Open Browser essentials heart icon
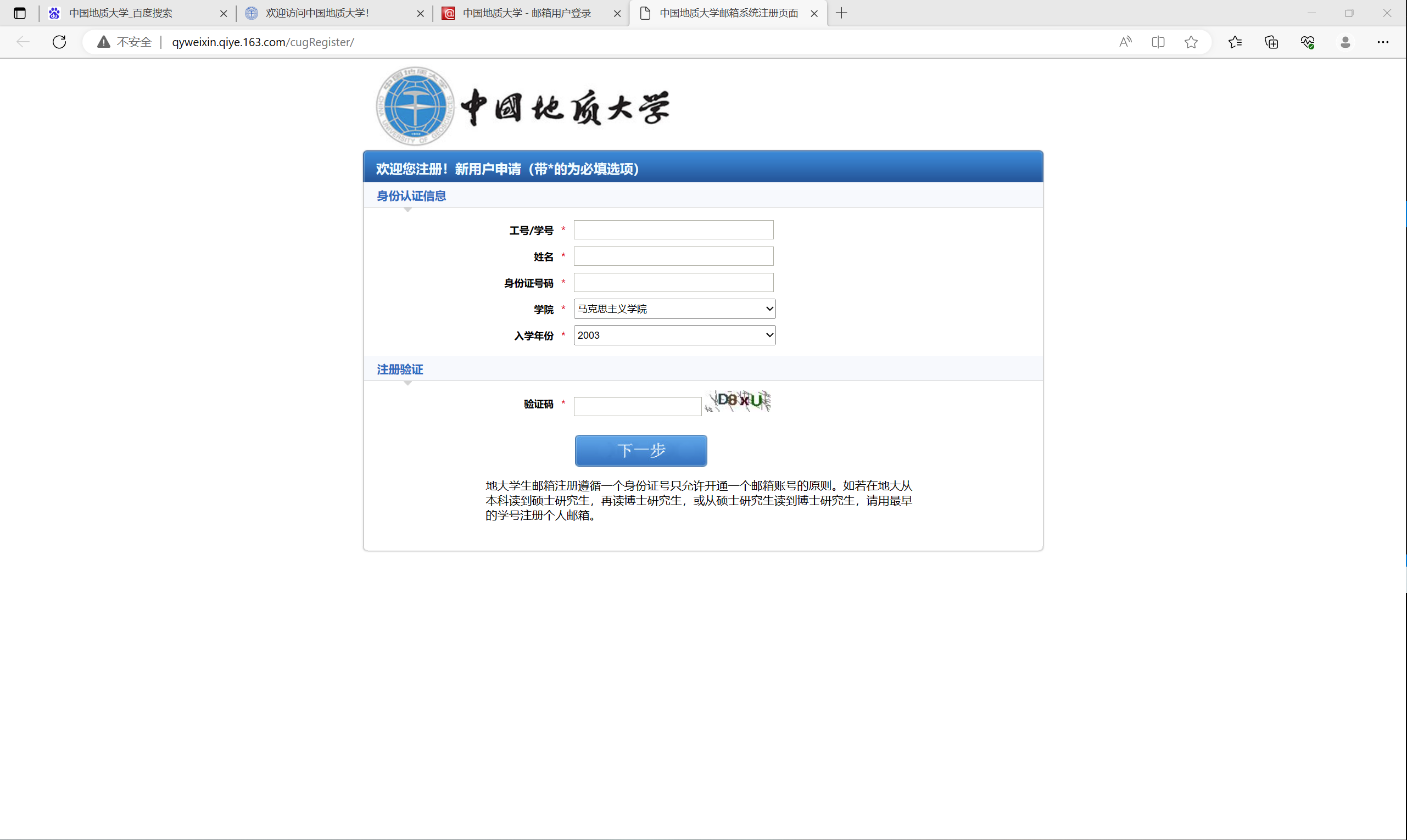 pos(1308,42)
